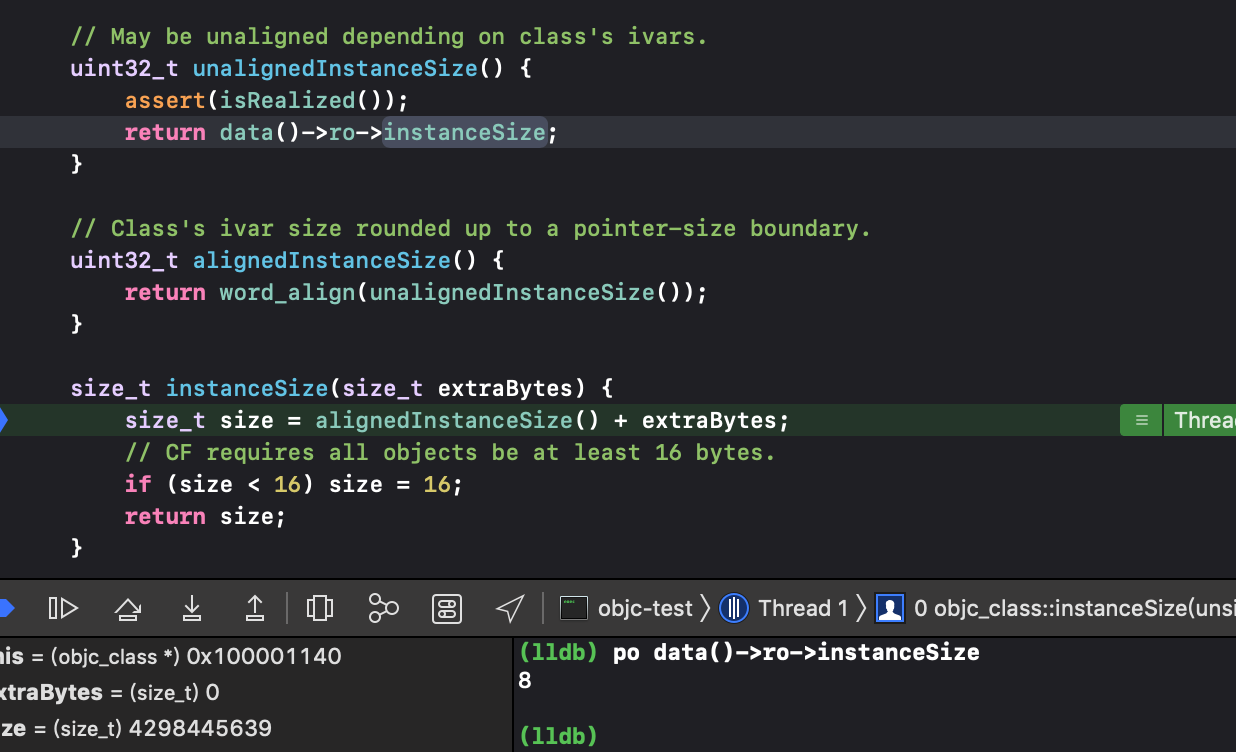Click the Step Out debugger button
The height and width of the screenshot is (752, 1236).
pyautogui.click(x=255, y=608)
